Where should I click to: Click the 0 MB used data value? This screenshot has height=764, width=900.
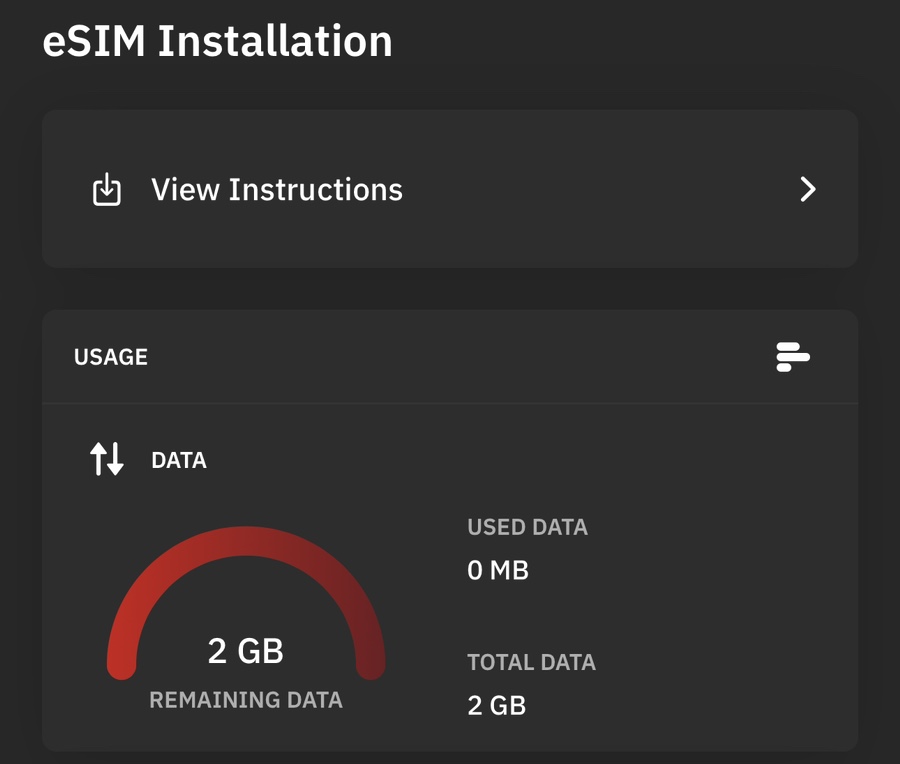tap(498, 570)
